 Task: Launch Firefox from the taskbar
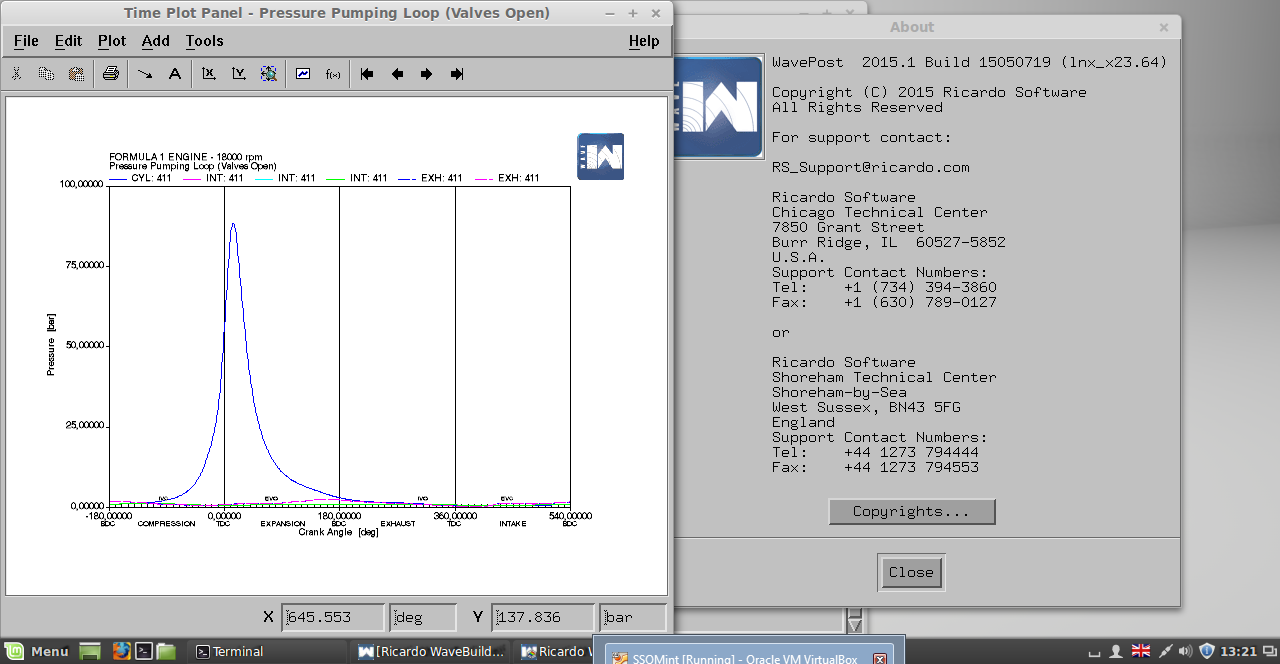click(122, 651)
